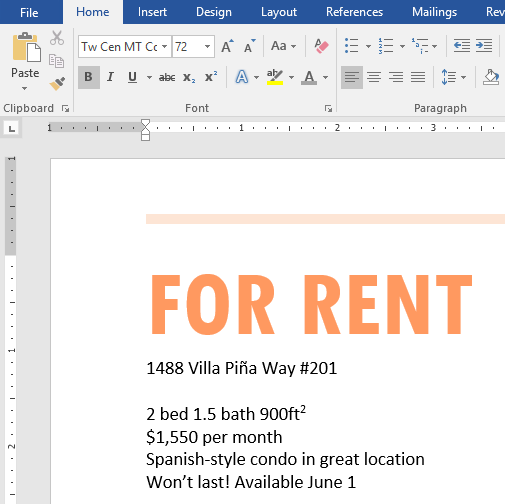Click the Copy icon in Clipboard group
The width and height of the screenshot is (505, 504).
click(56, 61)
